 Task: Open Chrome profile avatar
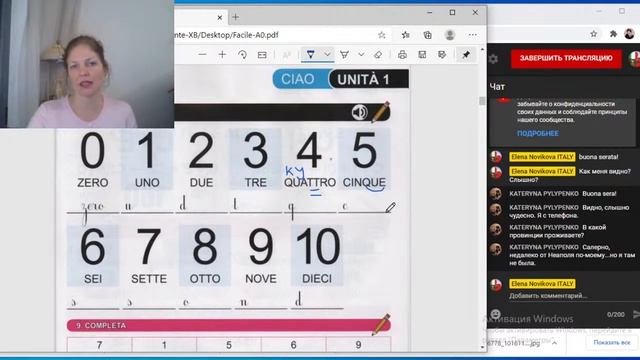[629, 34]
